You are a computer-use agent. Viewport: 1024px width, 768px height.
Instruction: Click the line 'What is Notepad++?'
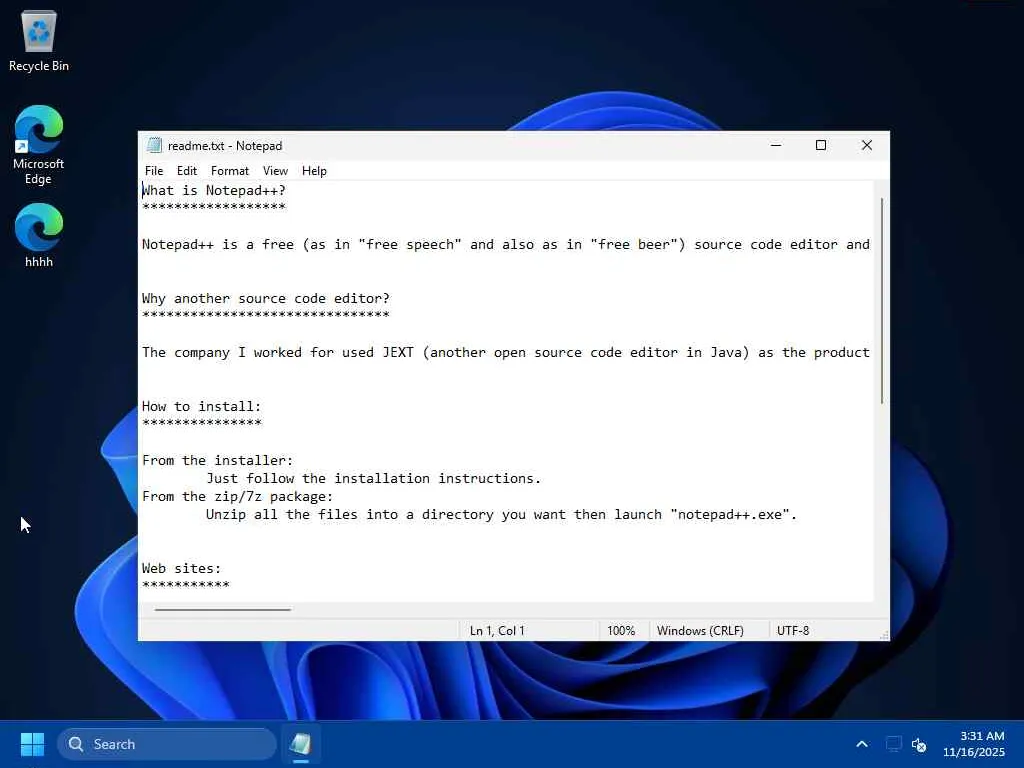214,190
